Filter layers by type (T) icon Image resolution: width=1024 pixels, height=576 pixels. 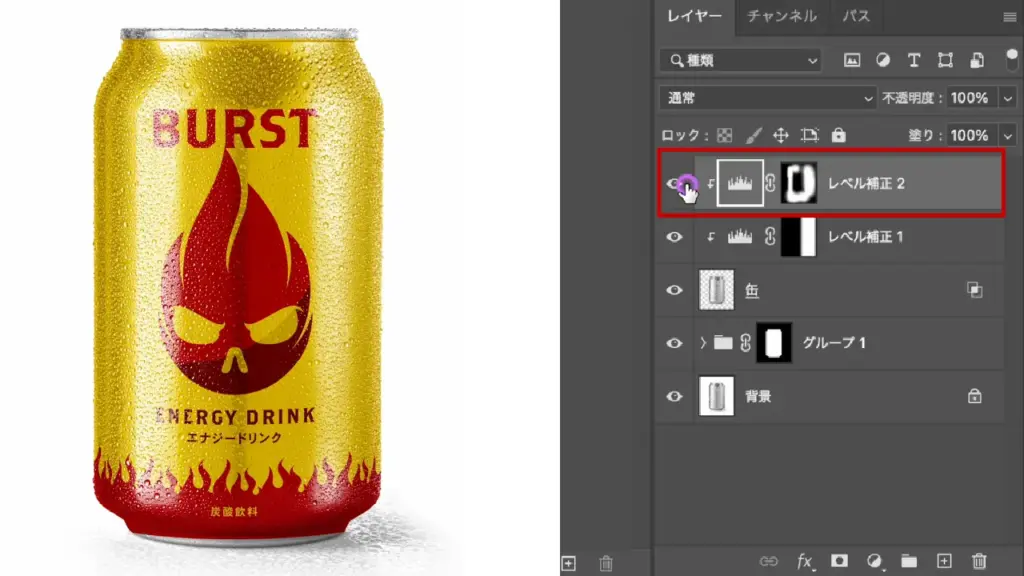click(913, 60)
